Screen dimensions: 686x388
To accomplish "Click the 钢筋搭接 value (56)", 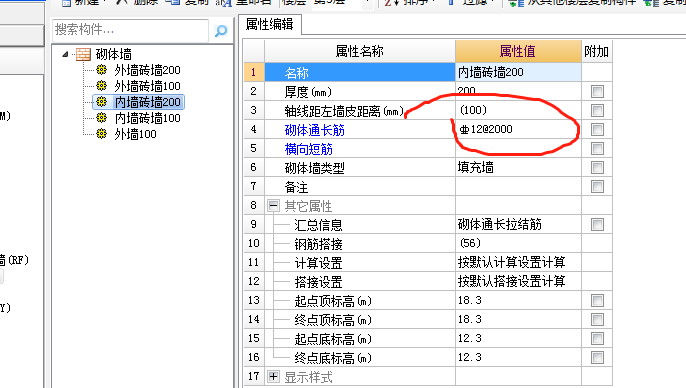I will [518, 243].
